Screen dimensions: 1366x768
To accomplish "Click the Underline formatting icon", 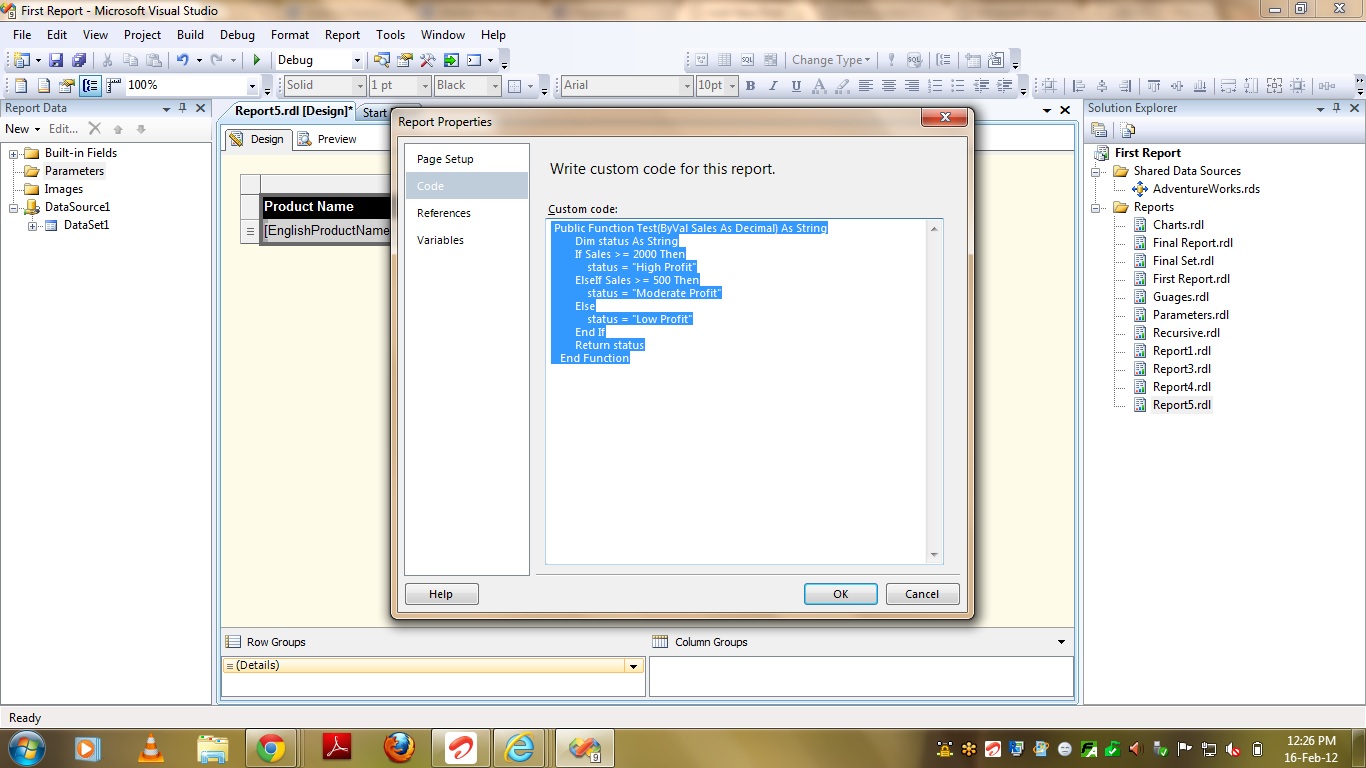I will [x=796, y=86].
